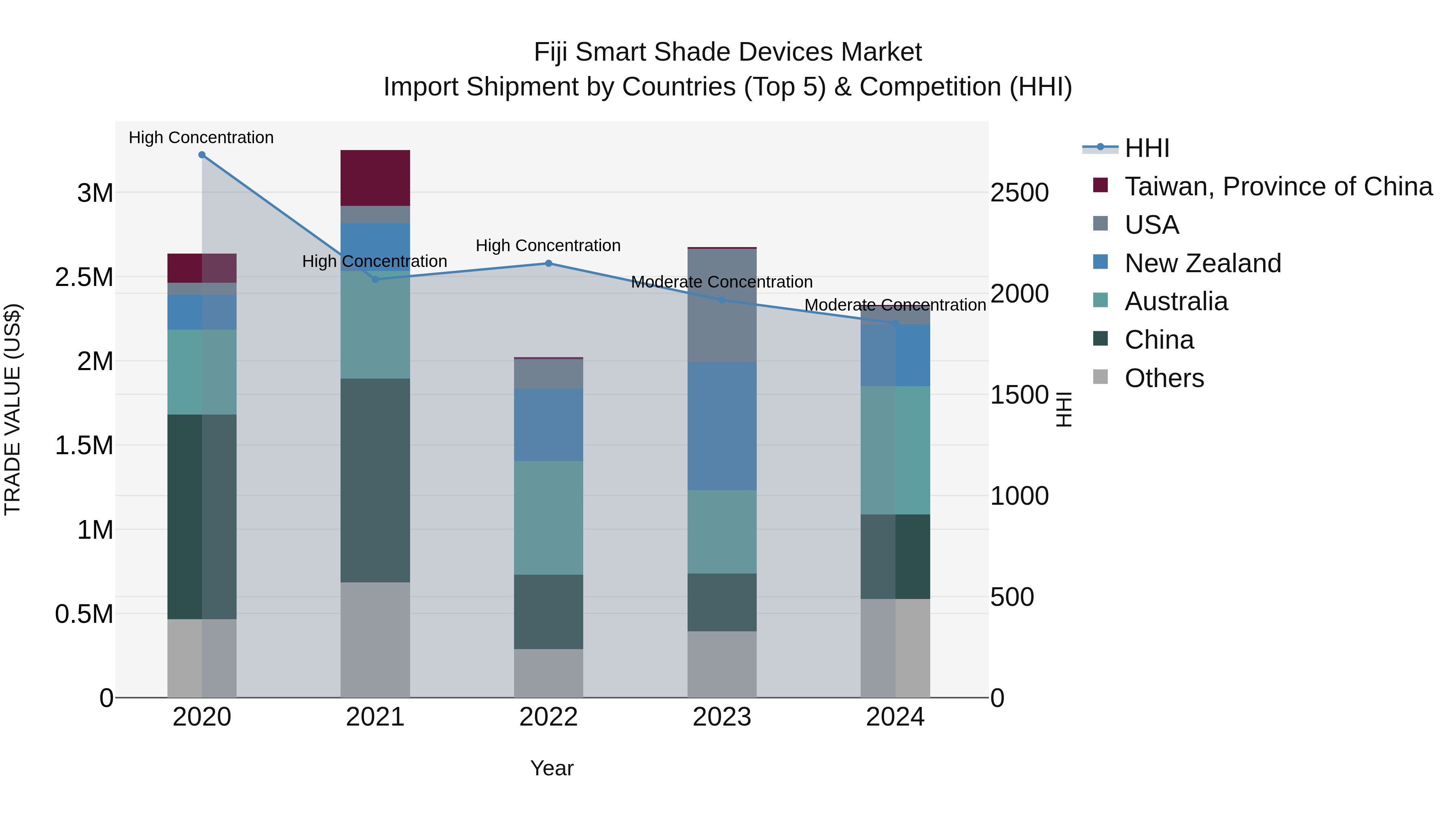Click the High Concentration label above 2022
Image resolution: width=1456 pixels, height=819 pixels.
point(548,246)
